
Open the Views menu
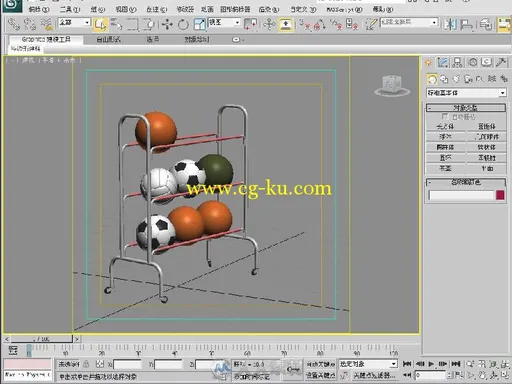pos(126,9)
